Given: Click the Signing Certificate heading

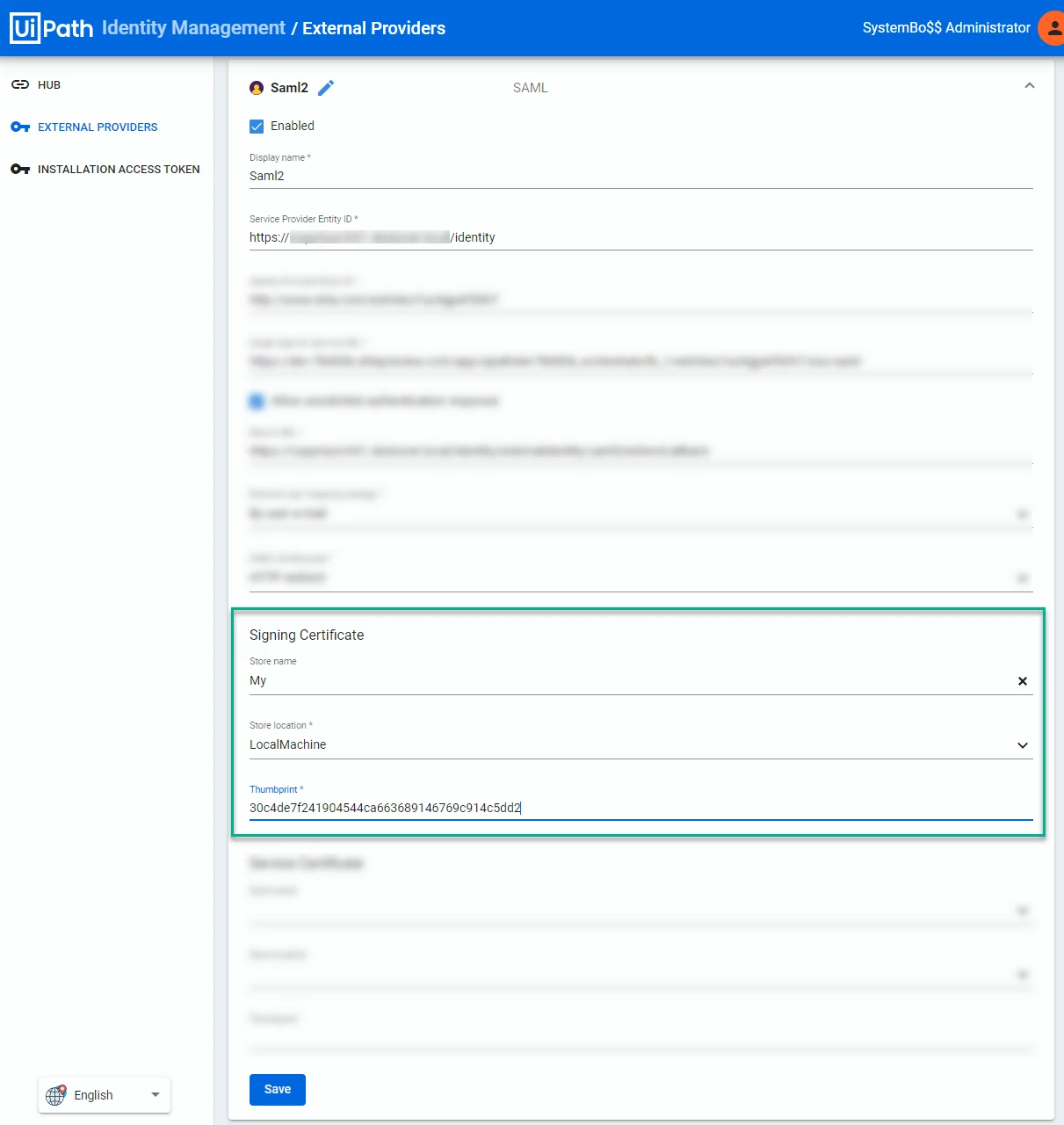Looking at the screenshot, I should pyautogui.click(x=307, y=635).
